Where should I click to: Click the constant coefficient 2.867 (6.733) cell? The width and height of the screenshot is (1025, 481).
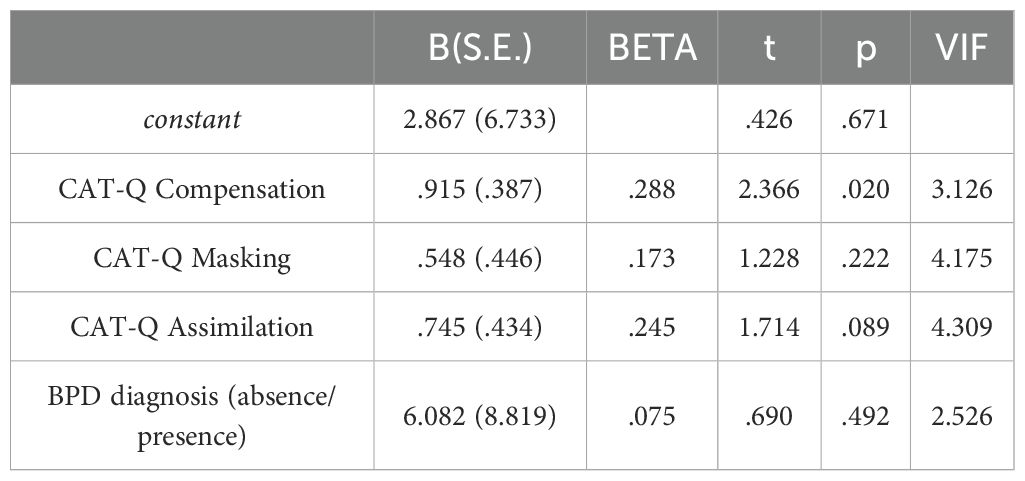(478, 121)
